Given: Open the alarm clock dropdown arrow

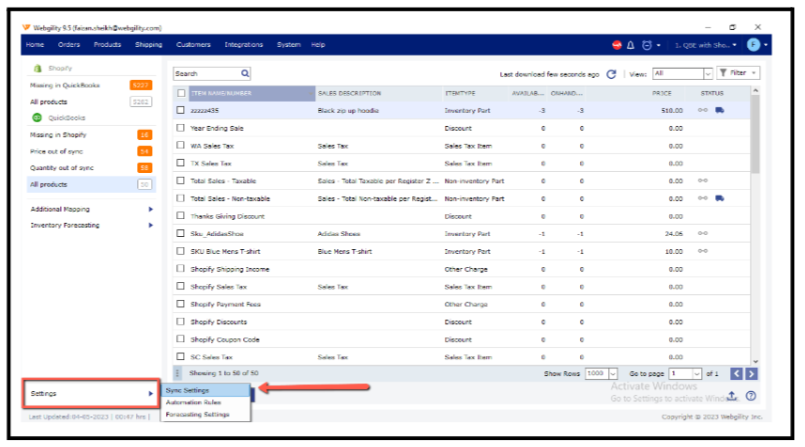Looking at the screenshot, I should pos(658,45).
